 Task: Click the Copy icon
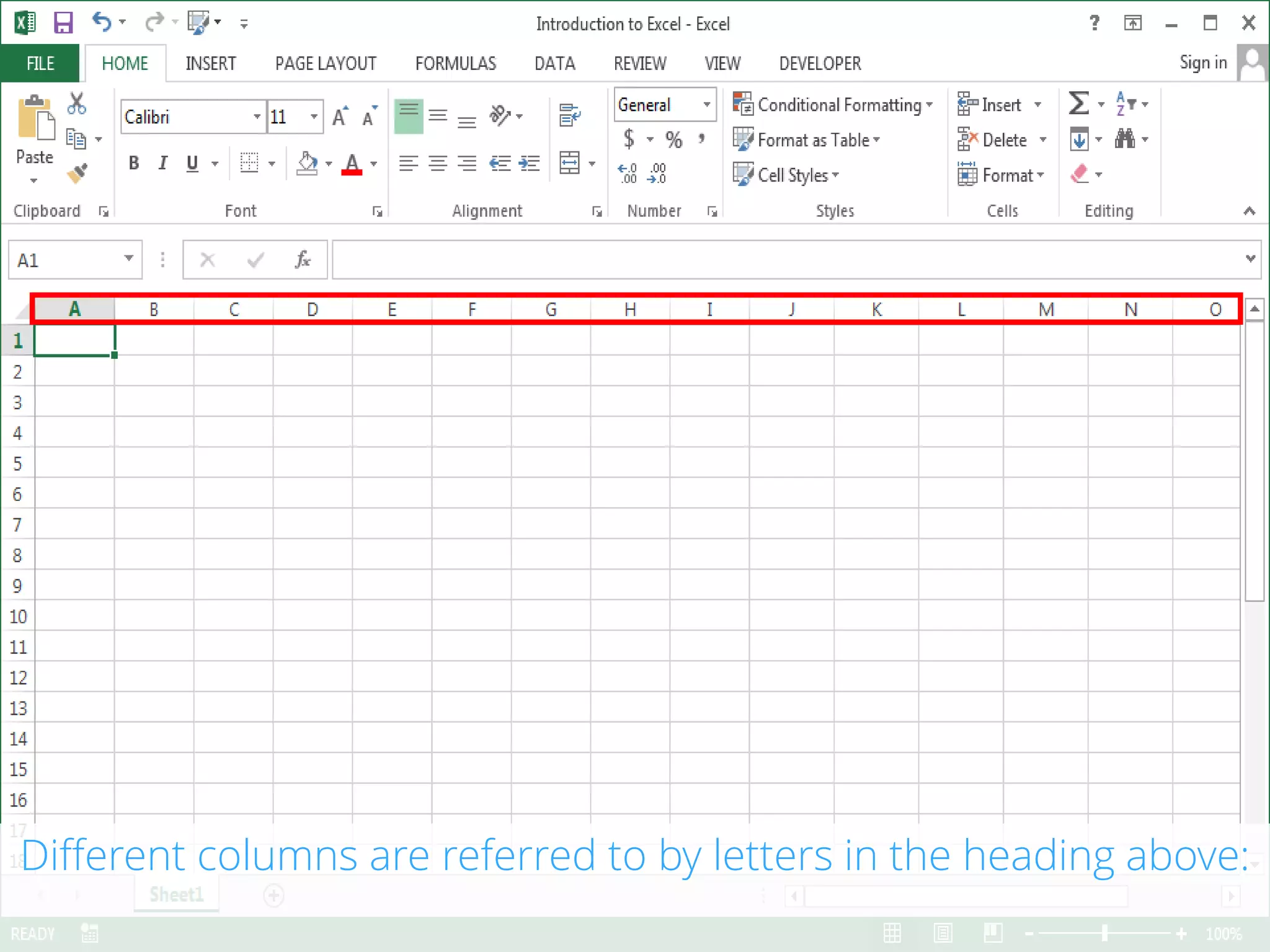(76, 139)
